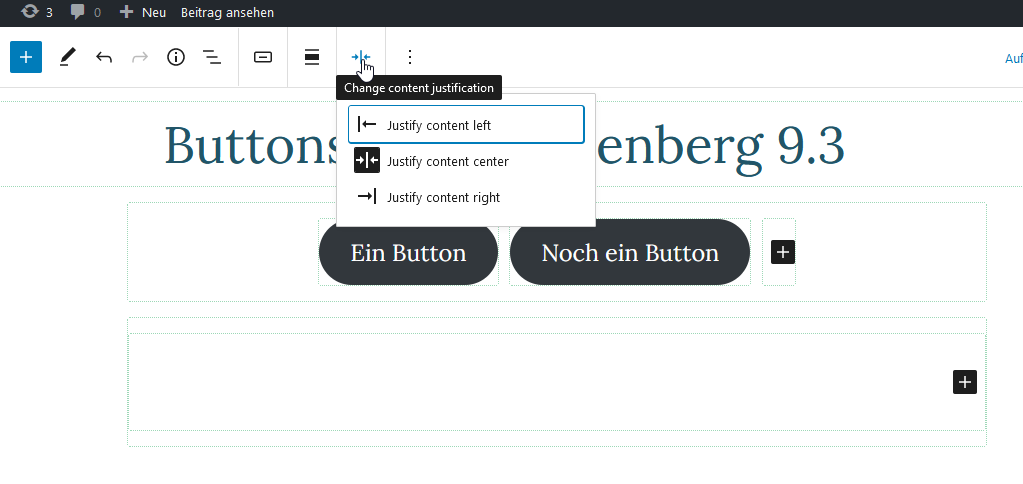Open the comments bubble in admin bar
The width and height of the screenshot is (1023, 484).
click(85, 12)
